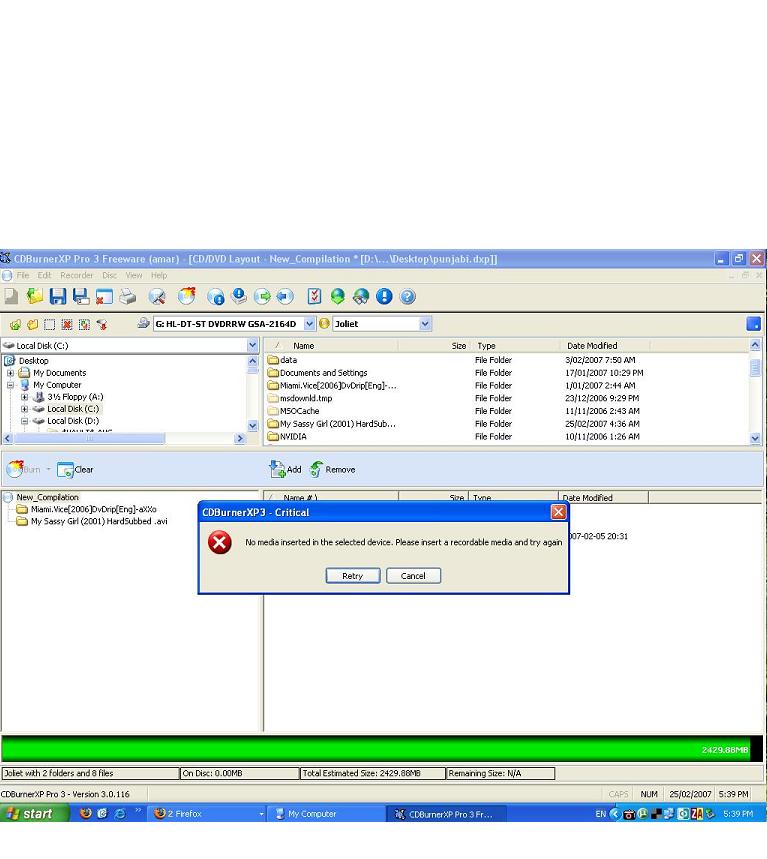The width and height of the screenshot is (767, 859).
Task: Click the New compilation document icon
Action: tap(11, 296)
